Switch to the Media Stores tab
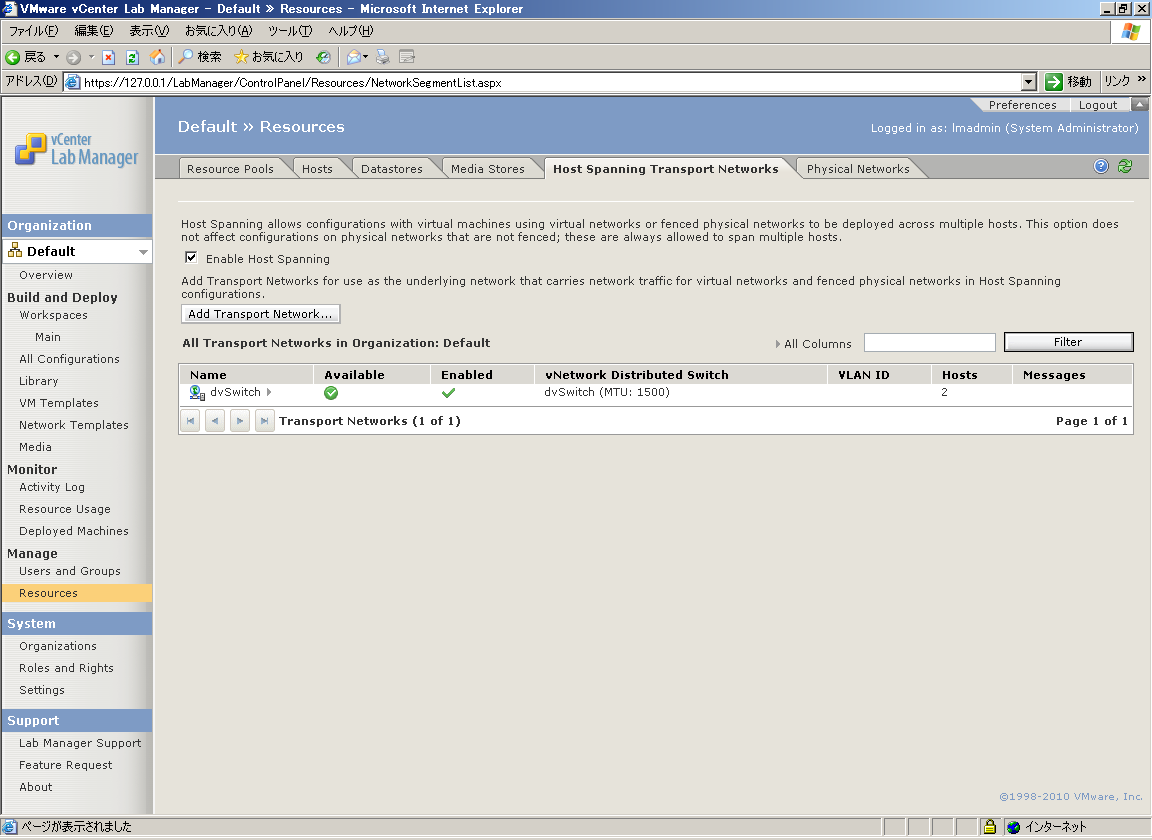Screen dimensions: 1152x840 pos(488,169)
